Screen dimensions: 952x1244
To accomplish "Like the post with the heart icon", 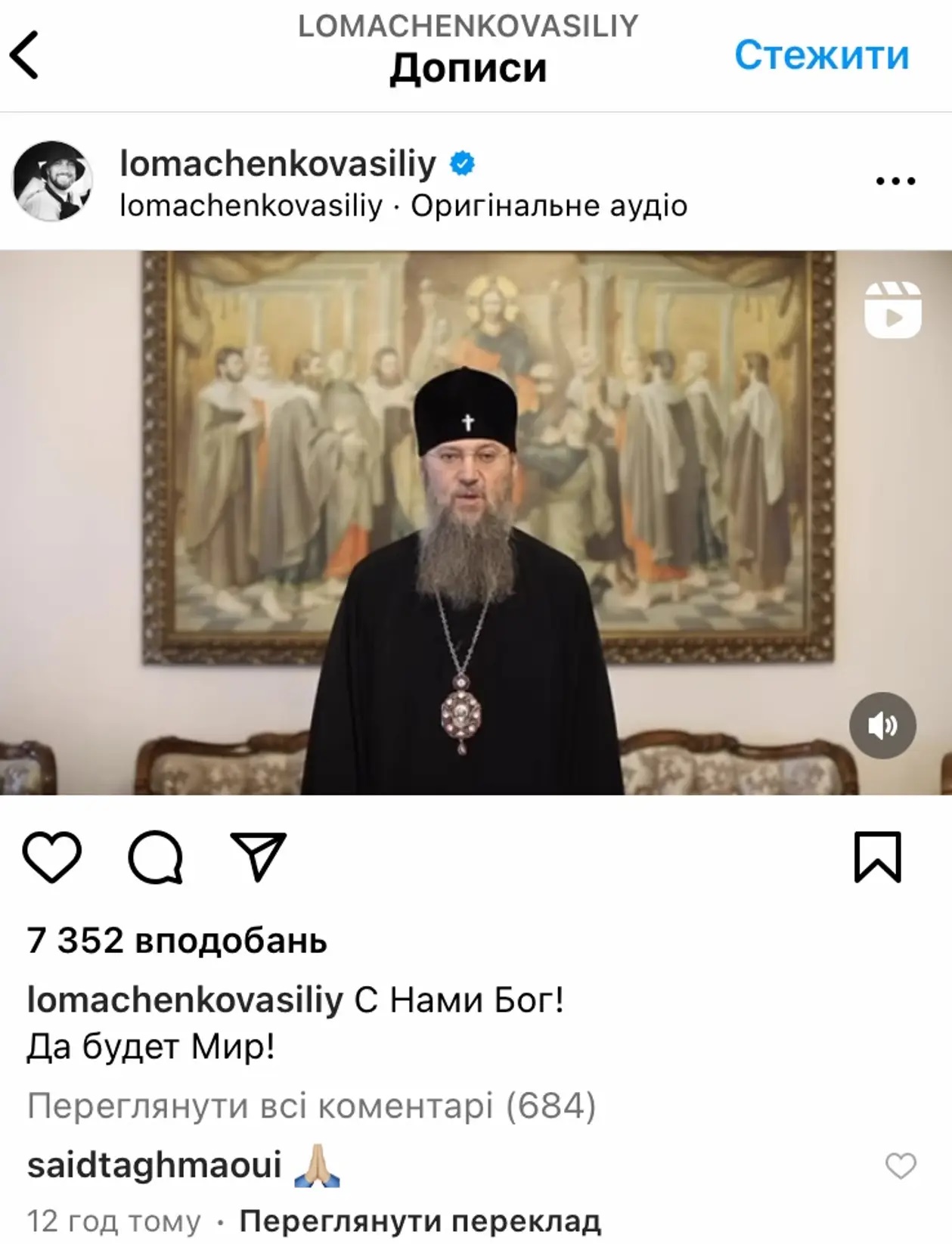I will [52, 857].
